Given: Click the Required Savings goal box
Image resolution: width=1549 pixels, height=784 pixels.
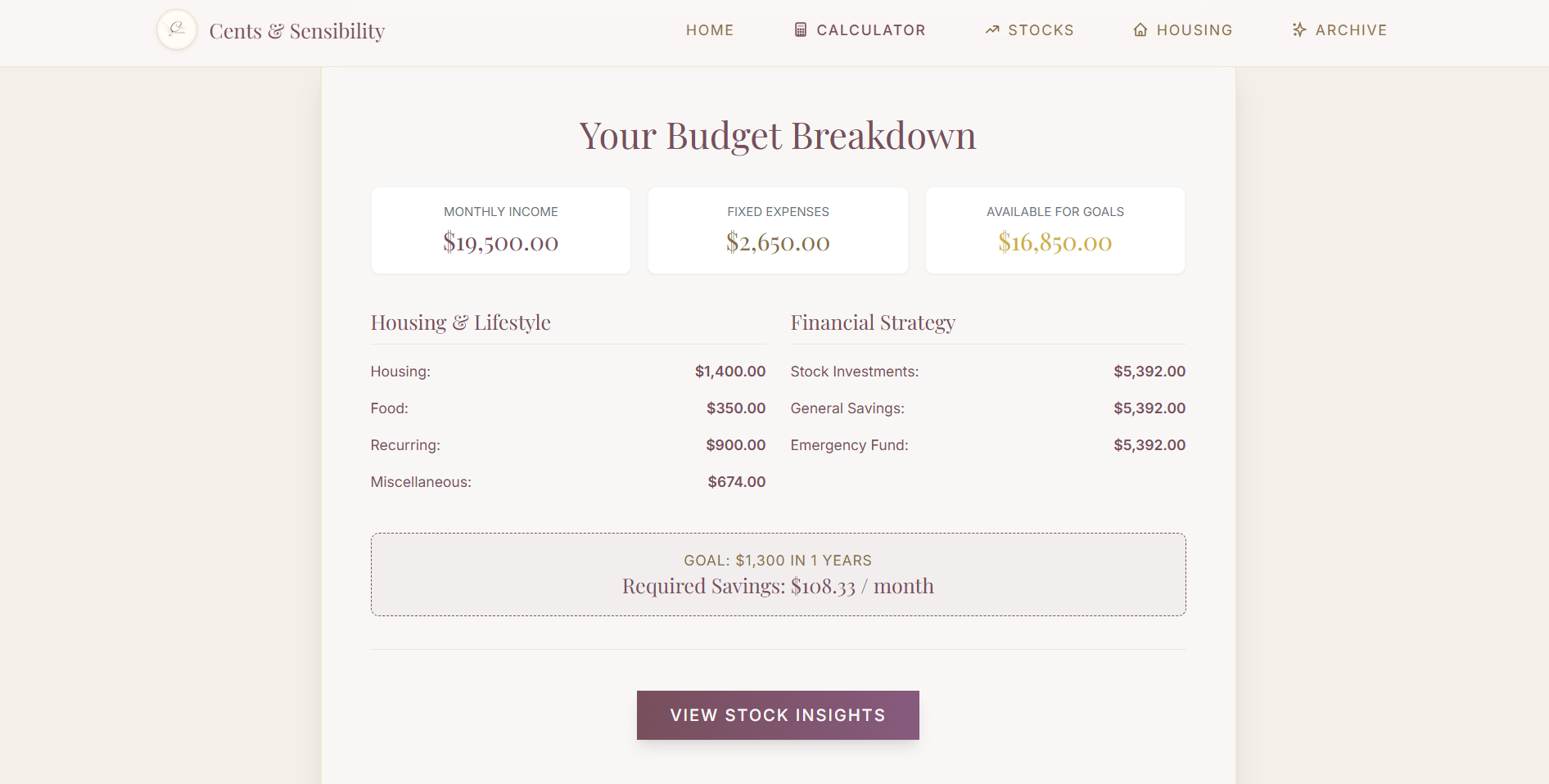Looking at the screenshot, I should pos(777,574).
